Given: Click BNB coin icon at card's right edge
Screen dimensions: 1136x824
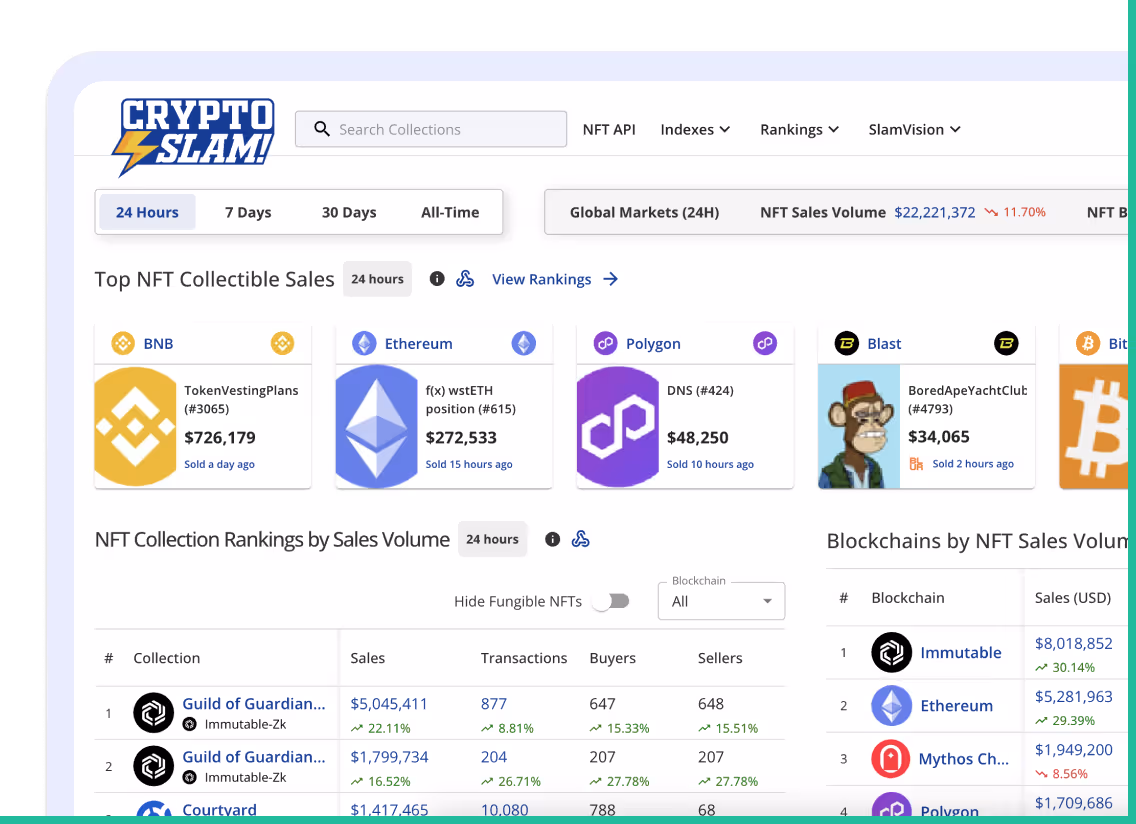Looking at the screenshot, I should click(x=283, y=343).
